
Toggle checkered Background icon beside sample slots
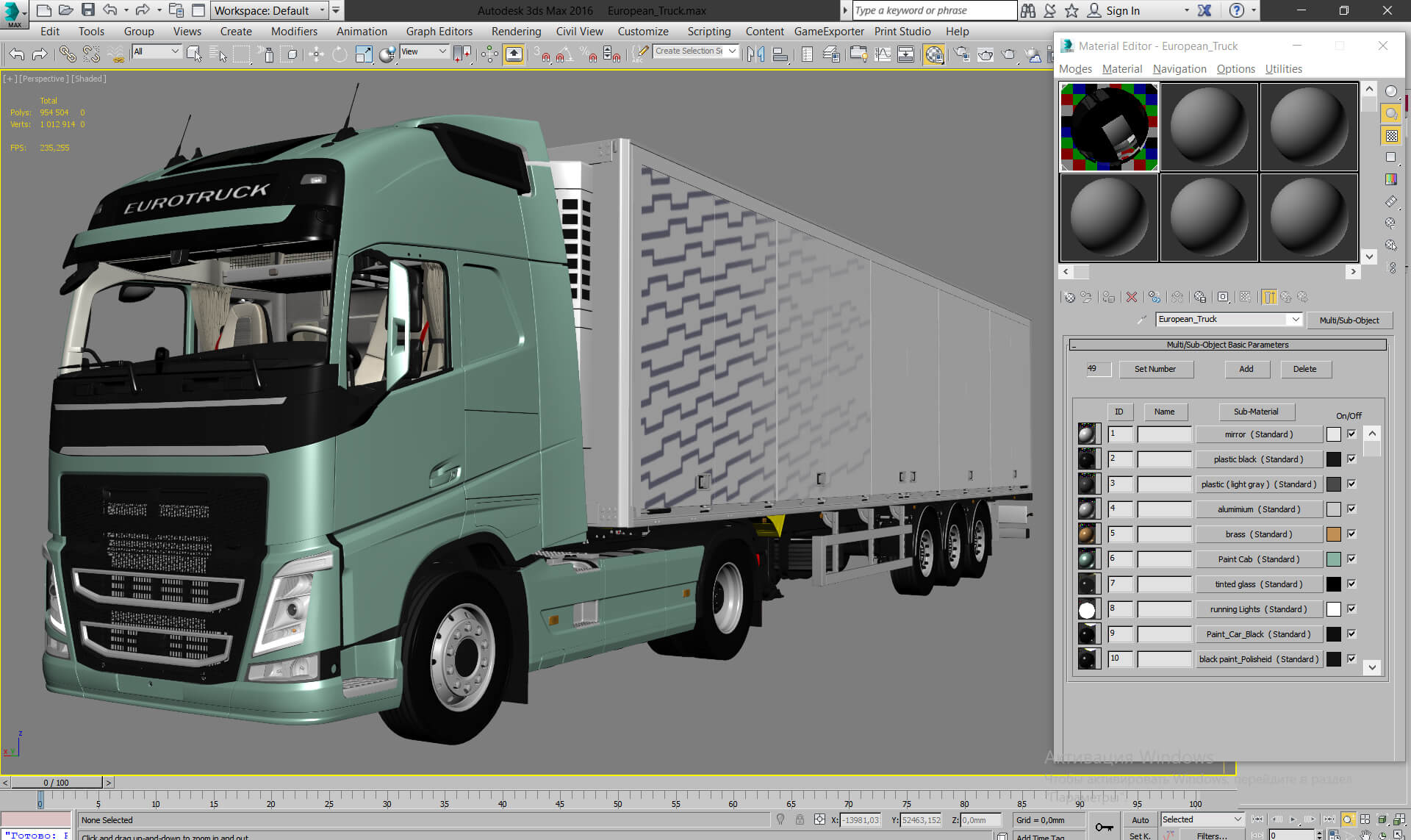coord(1391,136)
